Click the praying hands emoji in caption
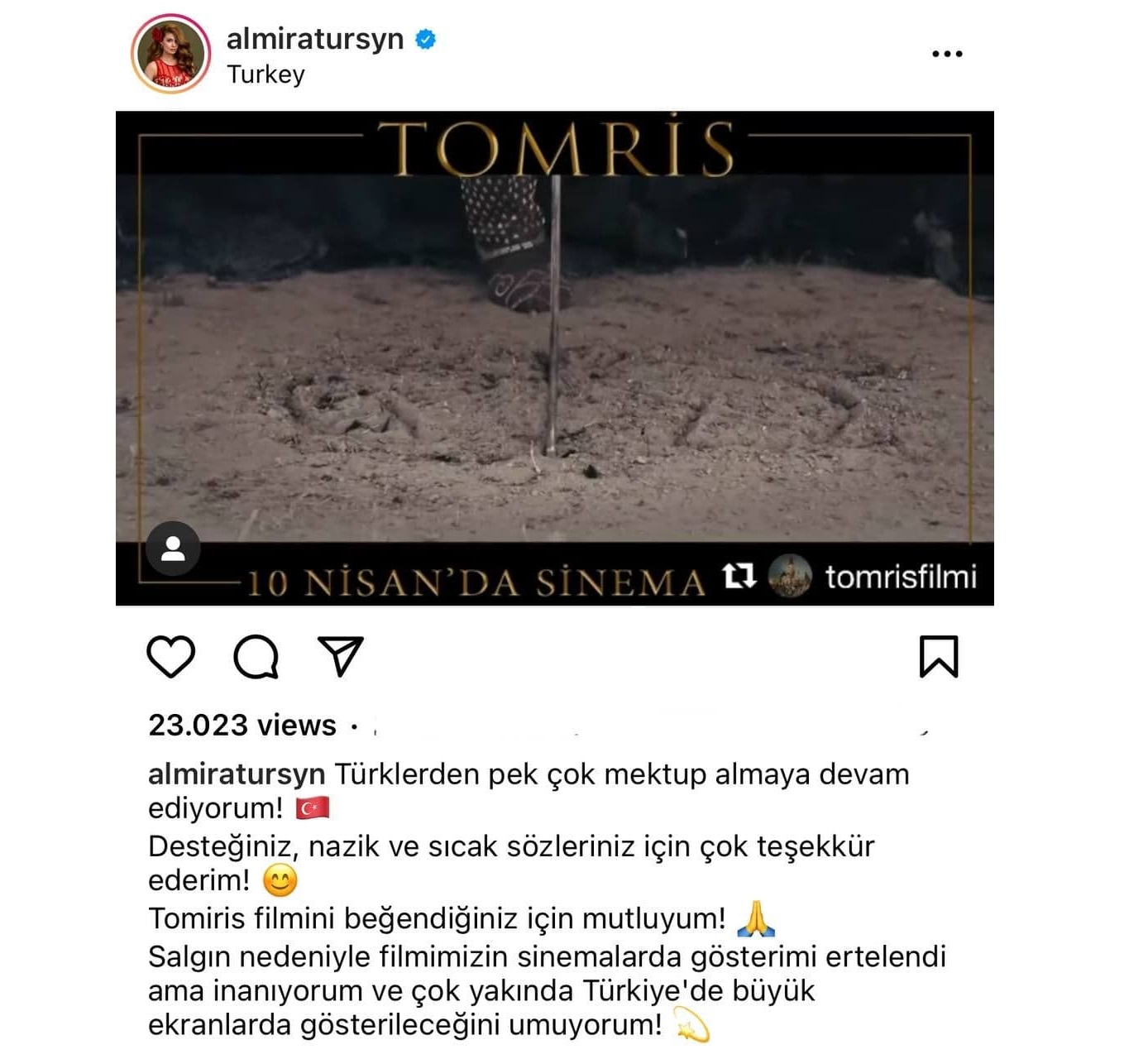Image resolution: width=1148 pixels, height=1059 pixels. coord(756,918)
